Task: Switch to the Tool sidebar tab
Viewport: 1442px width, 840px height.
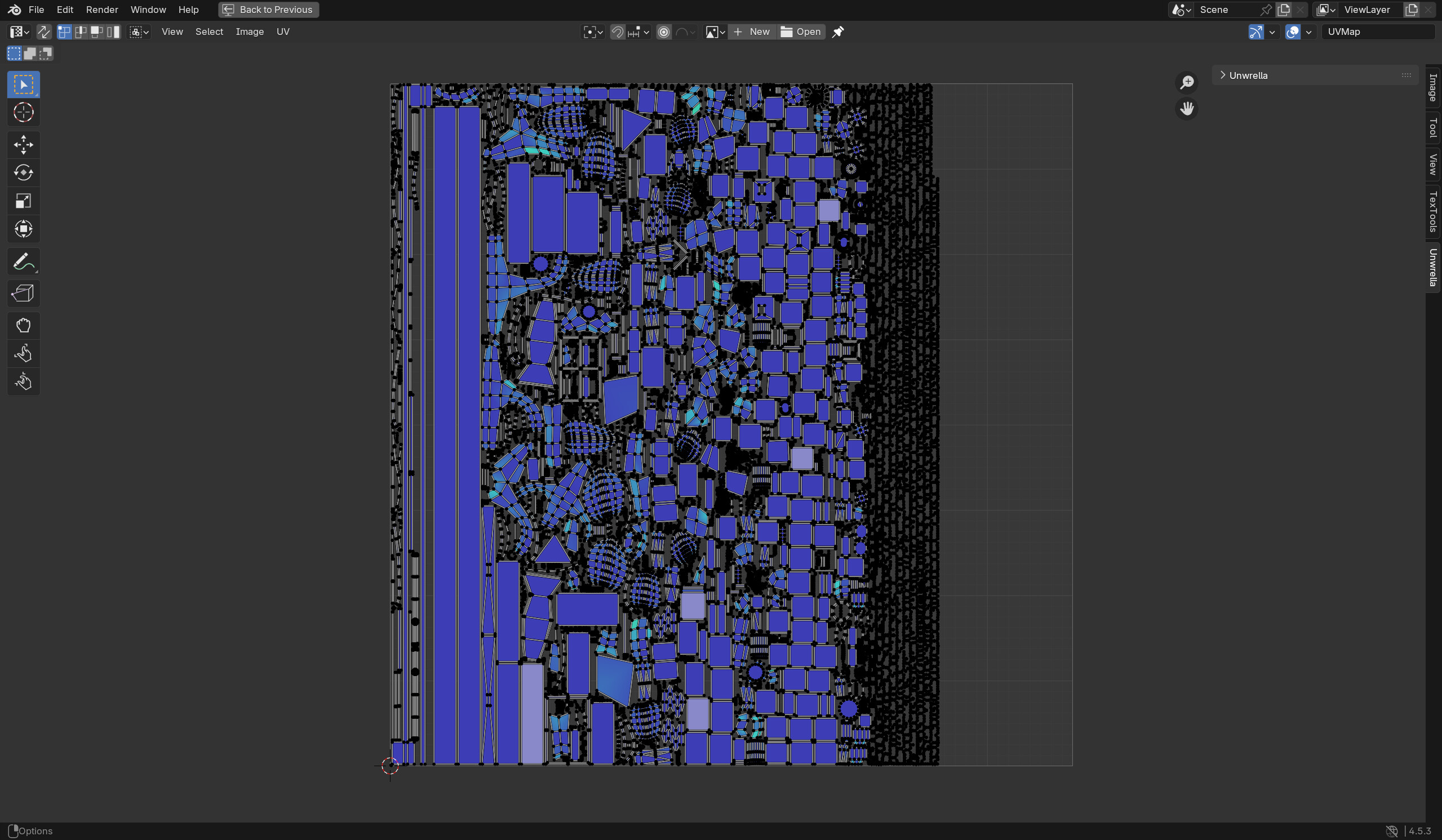Action: click(1434, 127)
